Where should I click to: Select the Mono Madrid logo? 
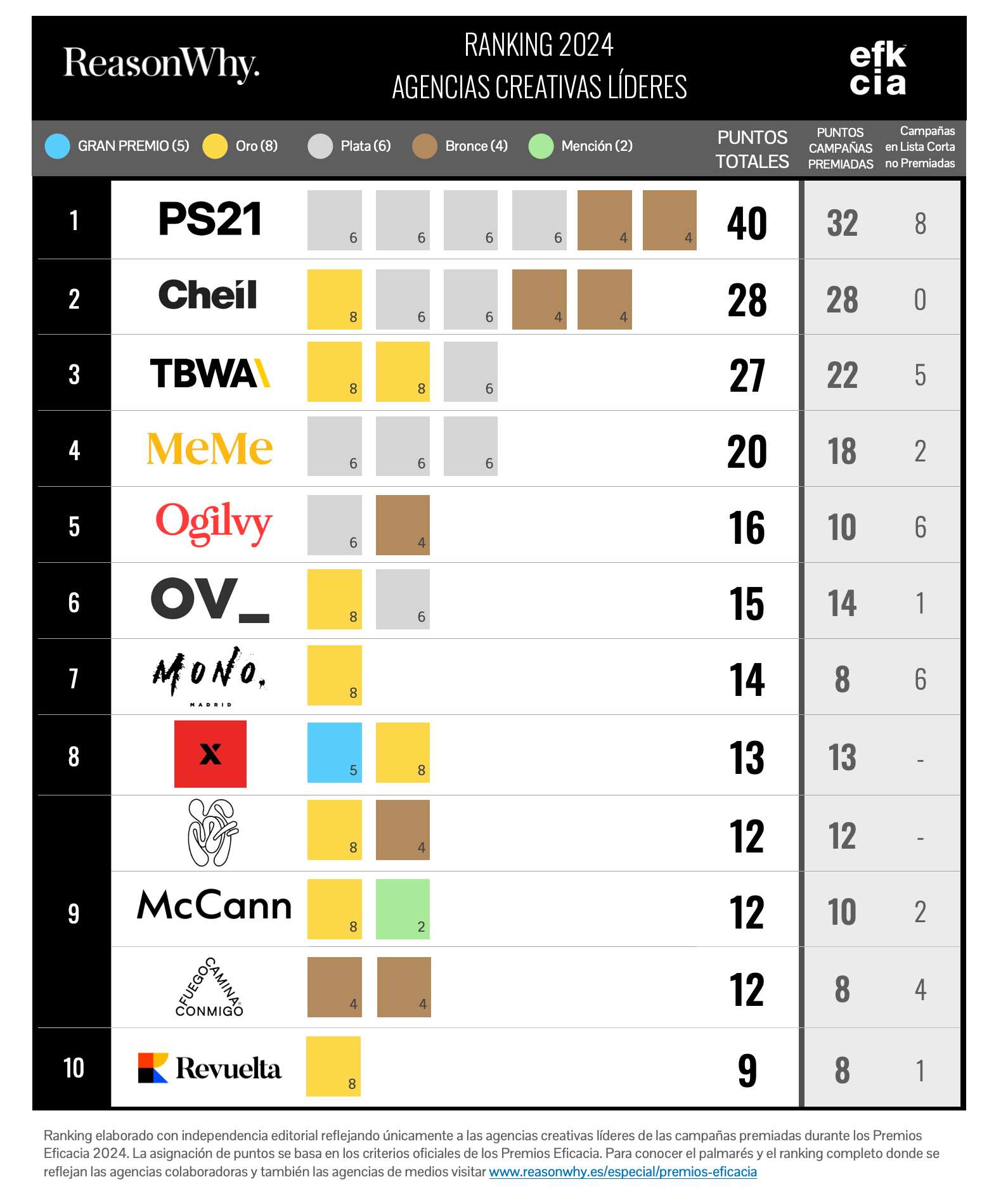pos(210,677)
